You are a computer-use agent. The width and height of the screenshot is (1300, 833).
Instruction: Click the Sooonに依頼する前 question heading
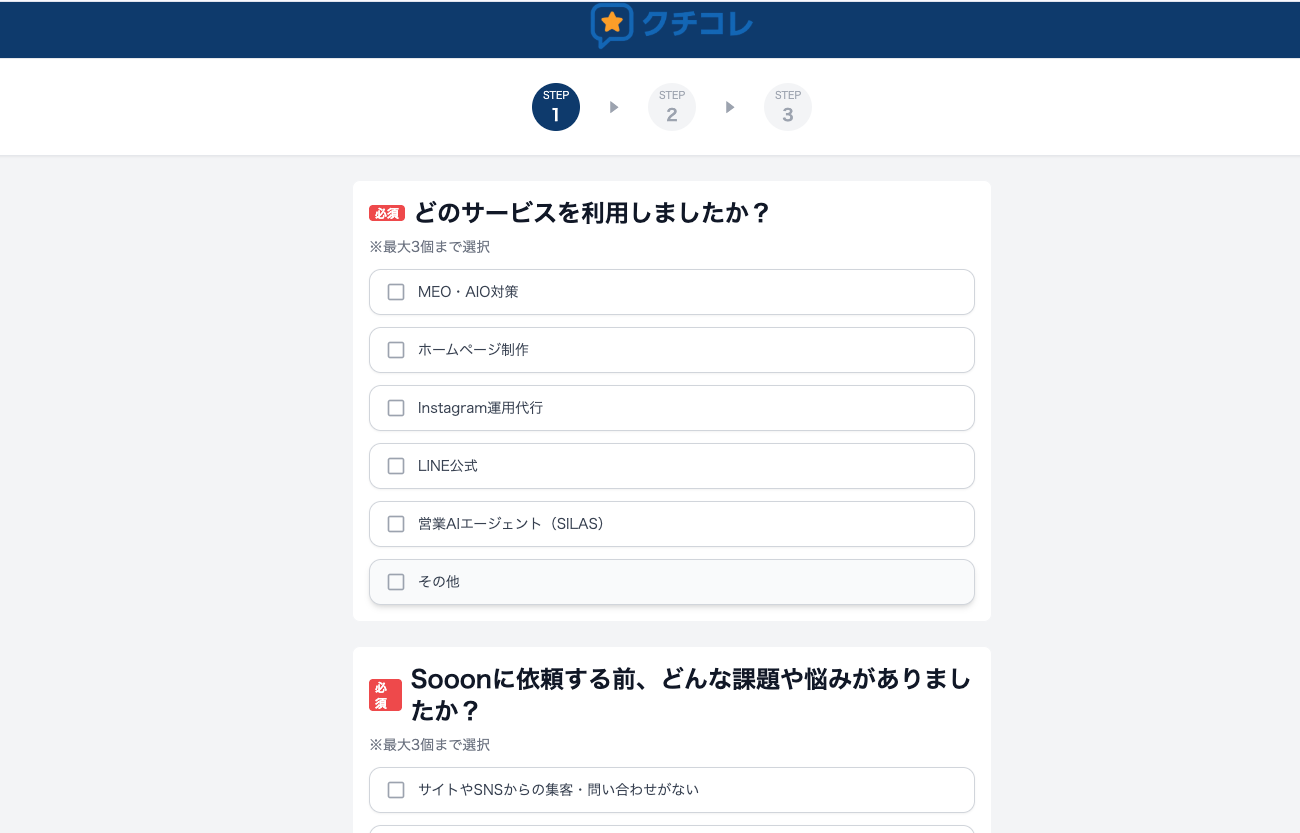click(x=691, y=695)
